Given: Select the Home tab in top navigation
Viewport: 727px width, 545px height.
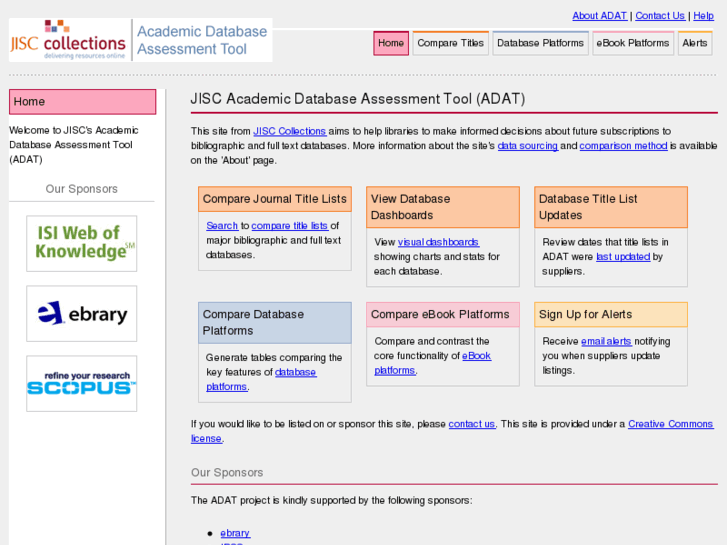Looking at the screenshot, I should (391, 43).
